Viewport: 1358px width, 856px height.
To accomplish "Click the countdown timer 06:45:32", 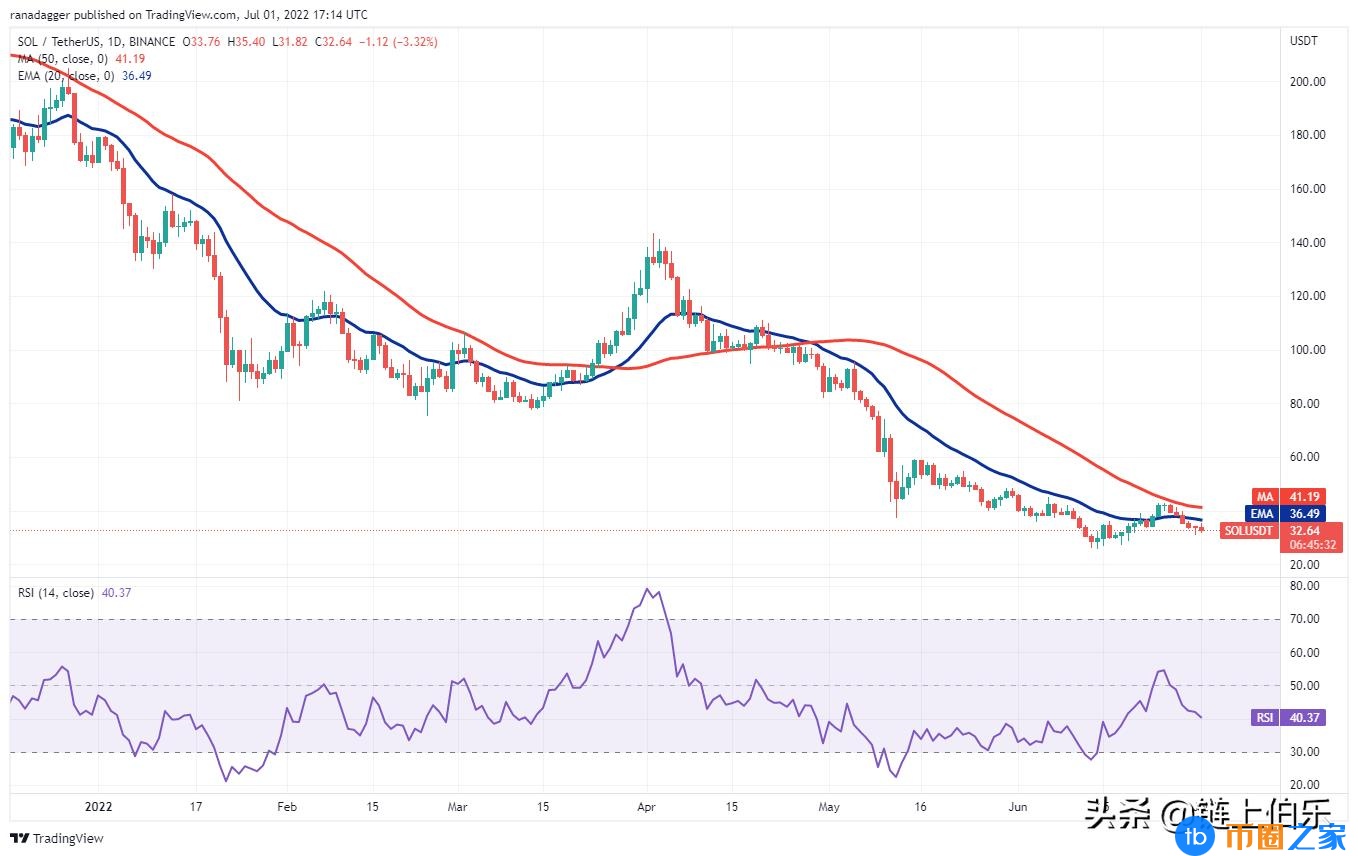I will [x=1312, y=545].
